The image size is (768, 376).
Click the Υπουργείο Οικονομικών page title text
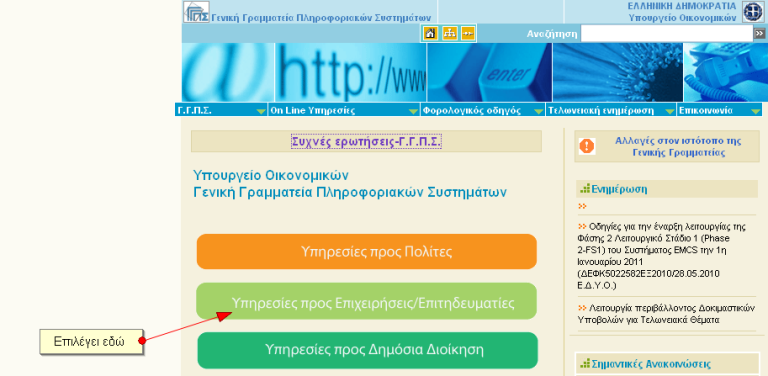pos(271,175)
